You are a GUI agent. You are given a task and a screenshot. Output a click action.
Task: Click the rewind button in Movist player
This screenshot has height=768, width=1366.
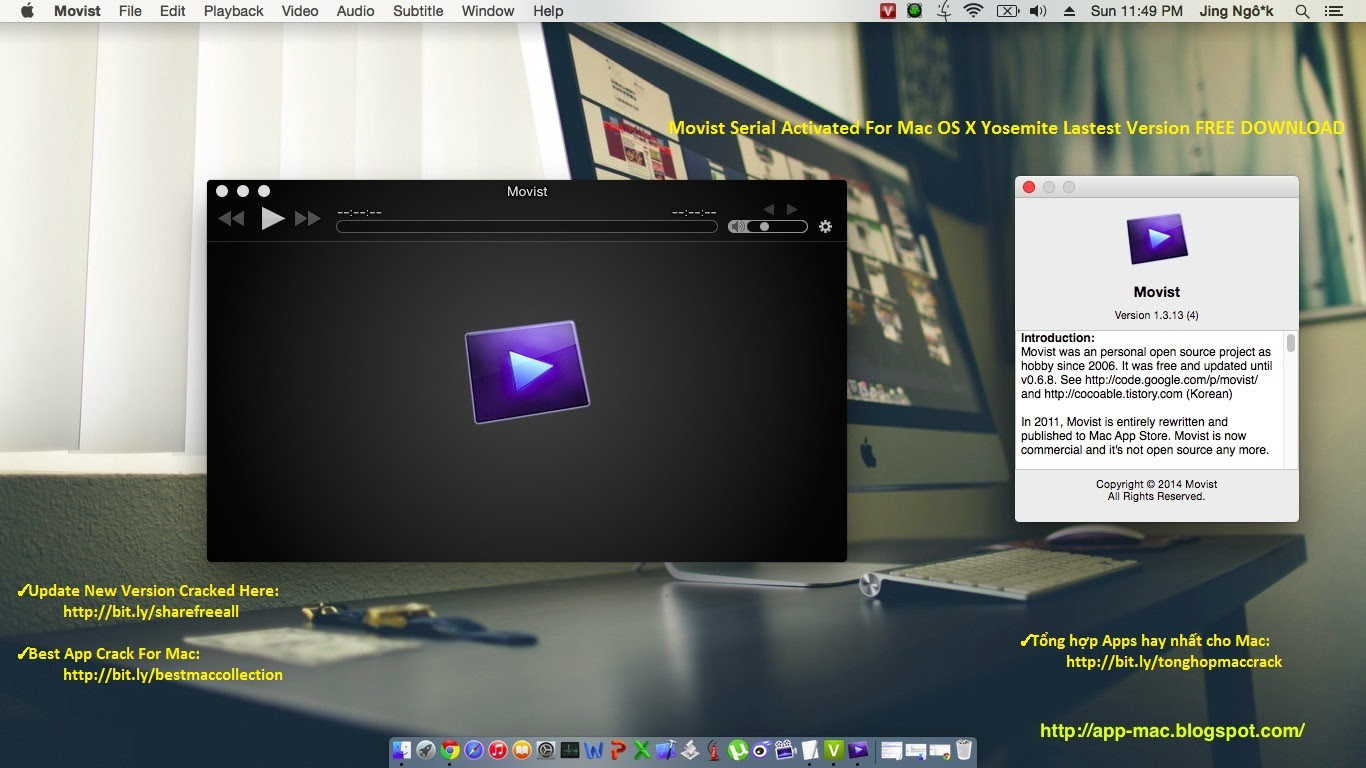pos(231,219)
